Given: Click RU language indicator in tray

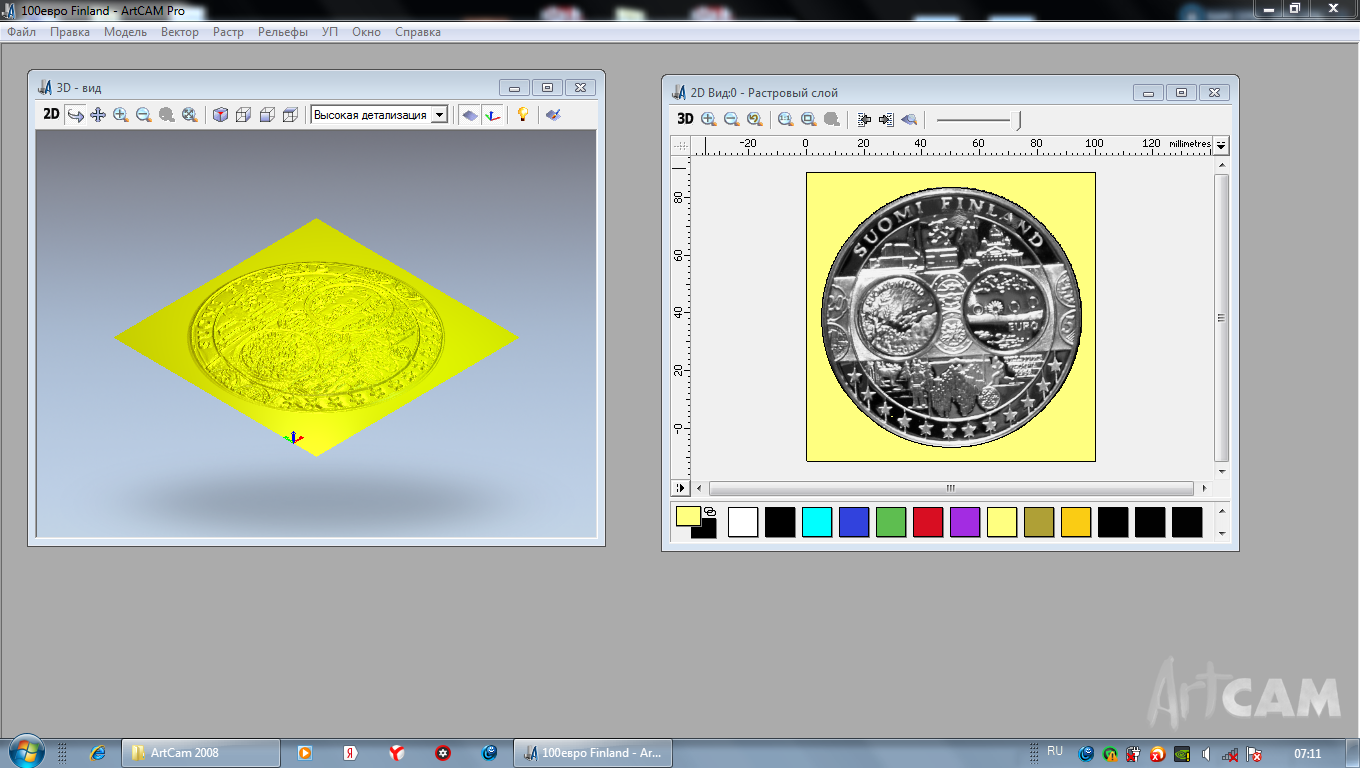Looking at the screenshot, I should tap(1055, 751).
